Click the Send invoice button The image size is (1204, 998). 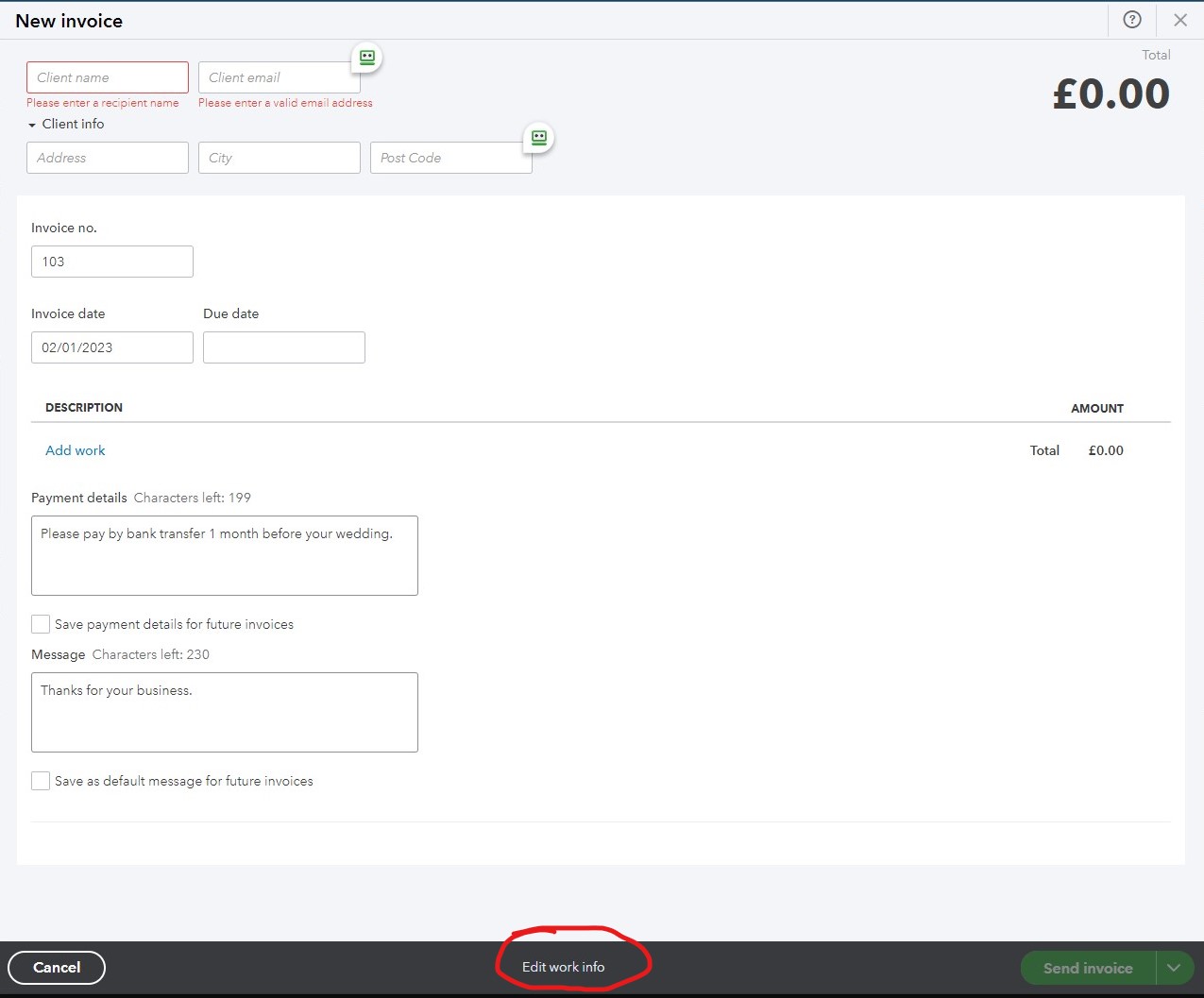click(x=1087, y=968)
